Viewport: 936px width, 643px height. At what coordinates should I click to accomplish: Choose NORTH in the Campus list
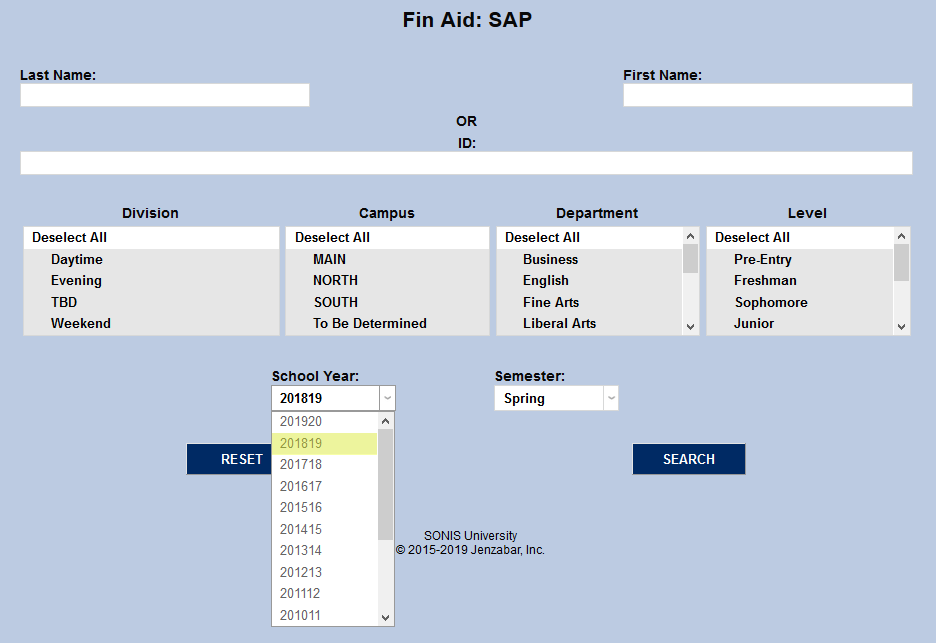click(x=336, y=280)
